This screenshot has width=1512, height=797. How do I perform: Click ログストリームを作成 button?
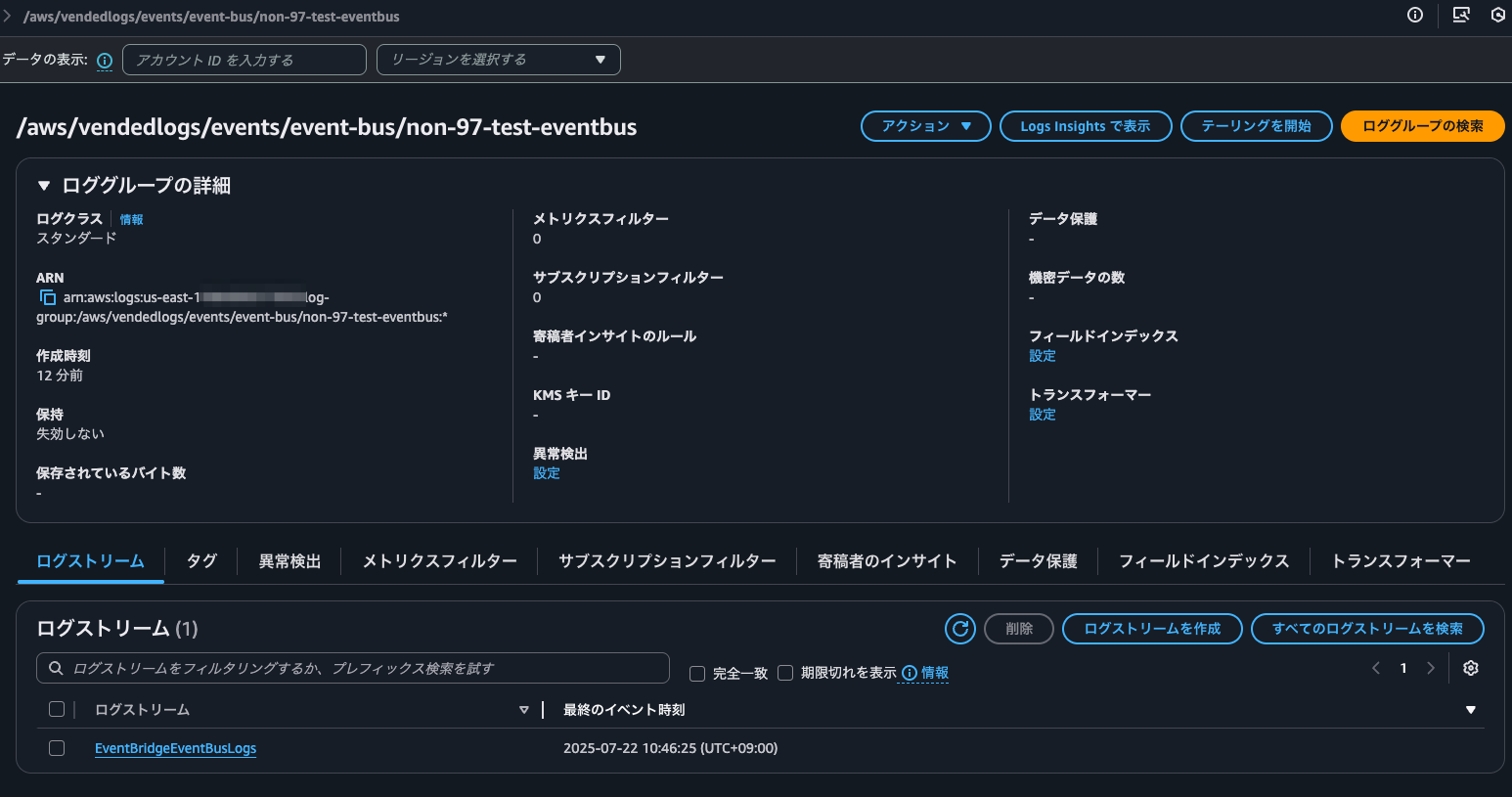[1152, 629]
